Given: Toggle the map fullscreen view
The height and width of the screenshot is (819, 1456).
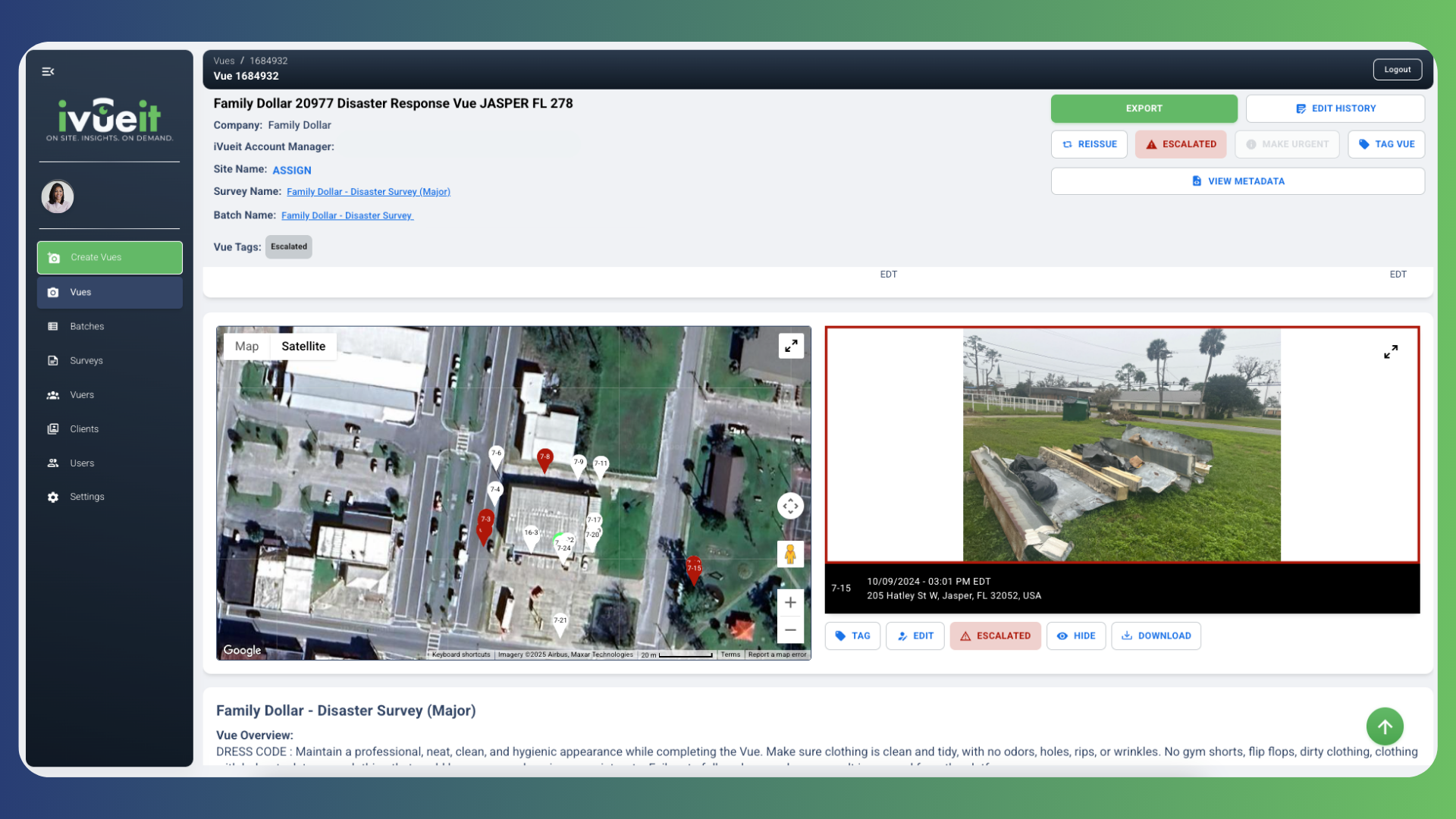Looking at the screenshot, I should tap(791, 346).
